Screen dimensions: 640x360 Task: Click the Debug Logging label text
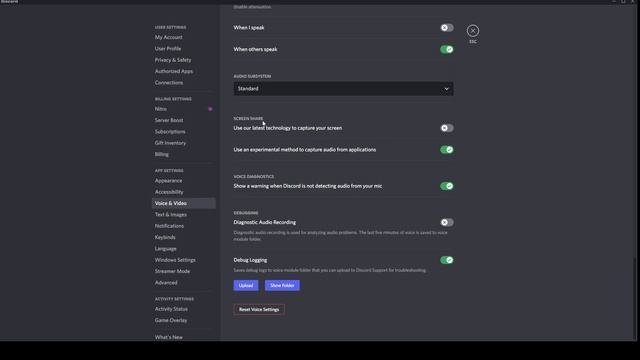(x=250, y=260)
